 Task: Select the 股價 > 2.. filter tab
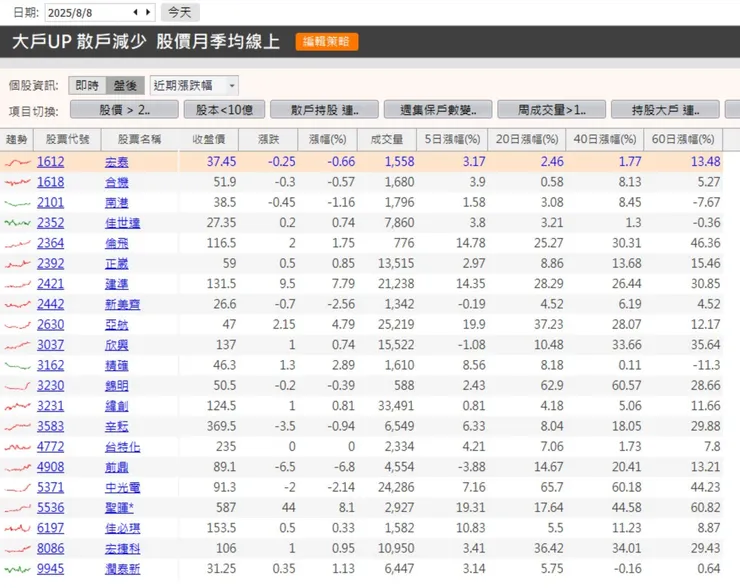[x=124, y=110]
